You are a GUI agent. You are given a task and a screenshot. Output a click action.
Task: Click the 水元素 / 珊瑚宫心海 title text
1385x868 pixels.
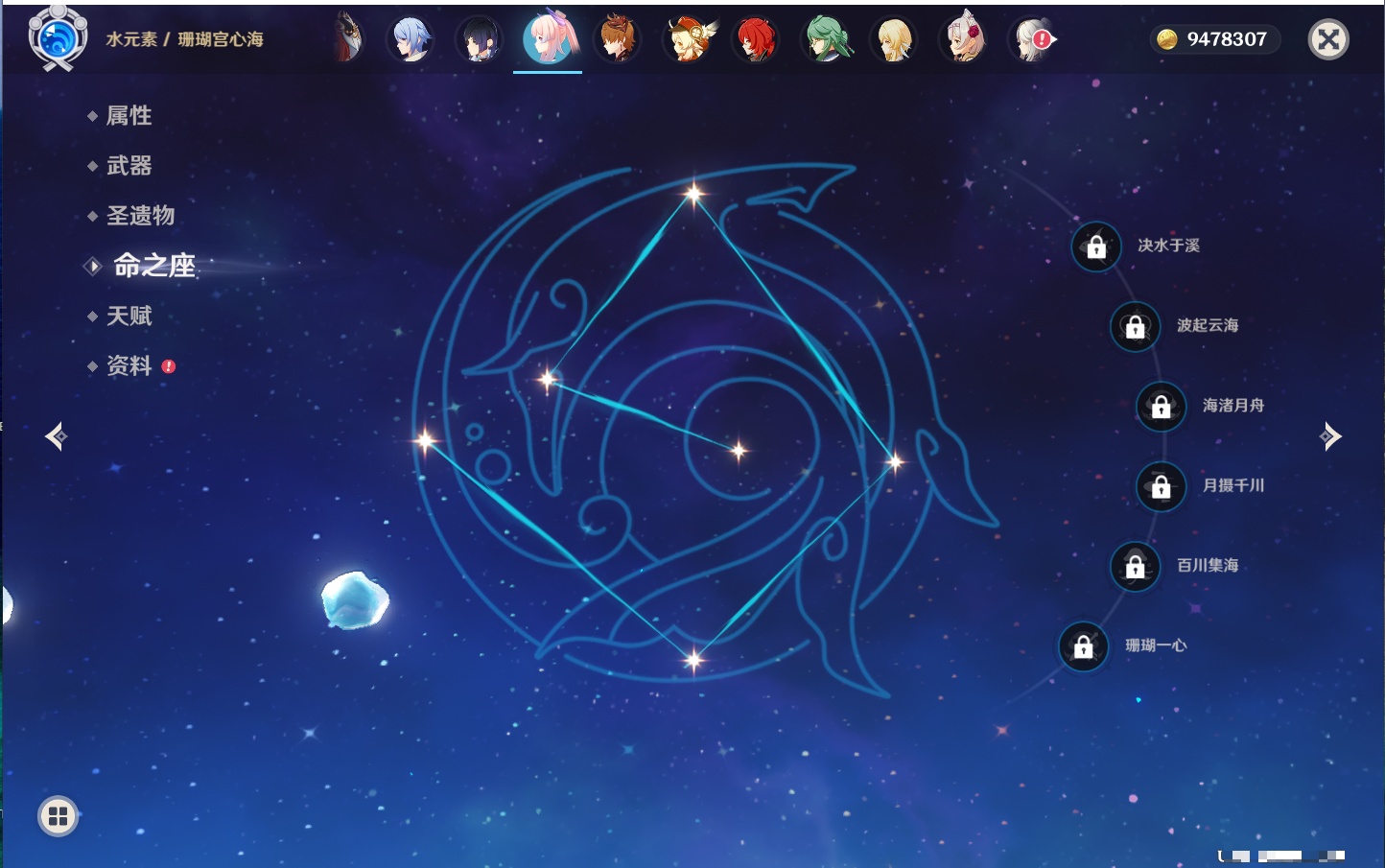pyautogui.click(x=184, y=39)
